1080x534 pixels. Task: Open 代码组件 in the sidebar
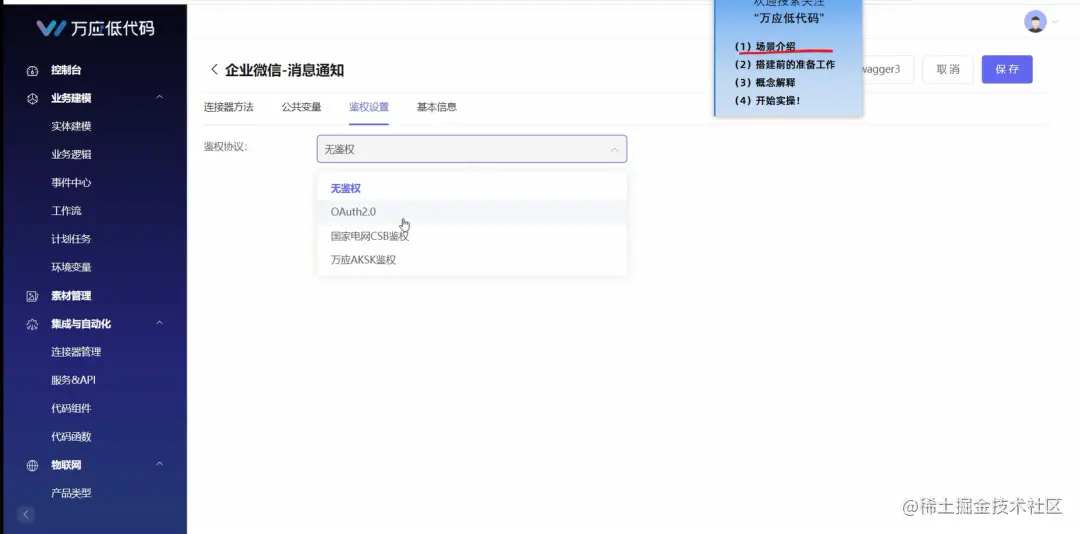(x=71, y=409)
